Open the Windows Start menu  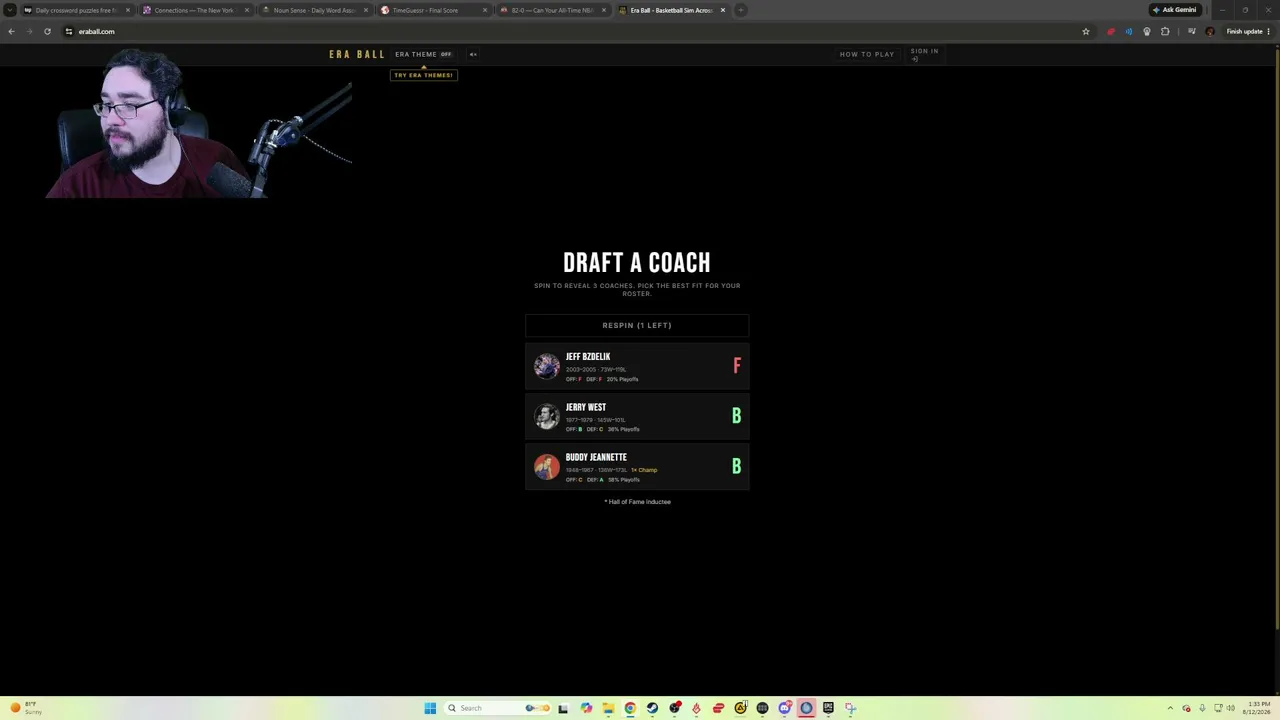click(x=430, y=708)
